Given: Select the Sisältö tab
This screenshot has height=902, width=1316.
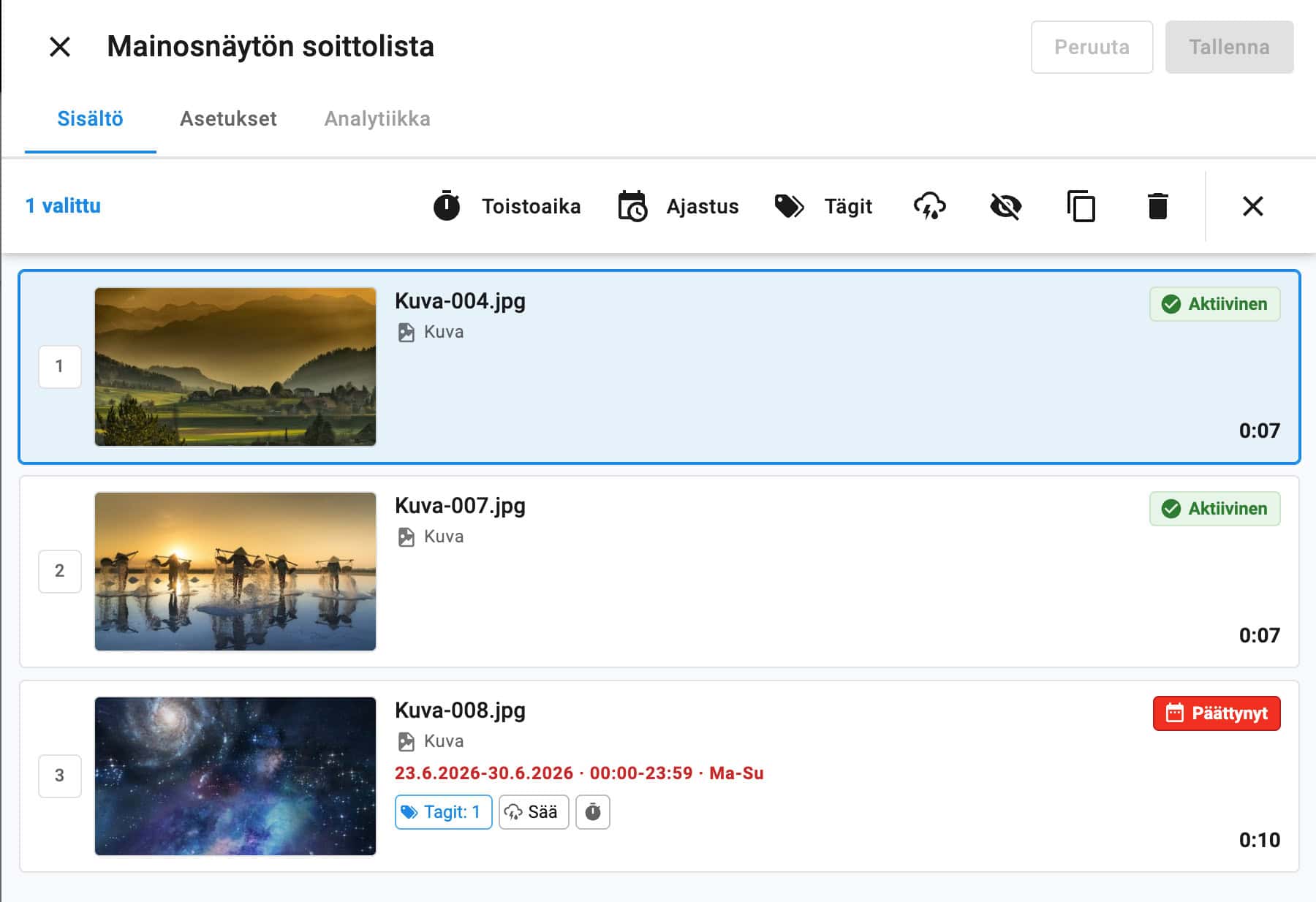Looking at the screenshot, I should (90, 118).
